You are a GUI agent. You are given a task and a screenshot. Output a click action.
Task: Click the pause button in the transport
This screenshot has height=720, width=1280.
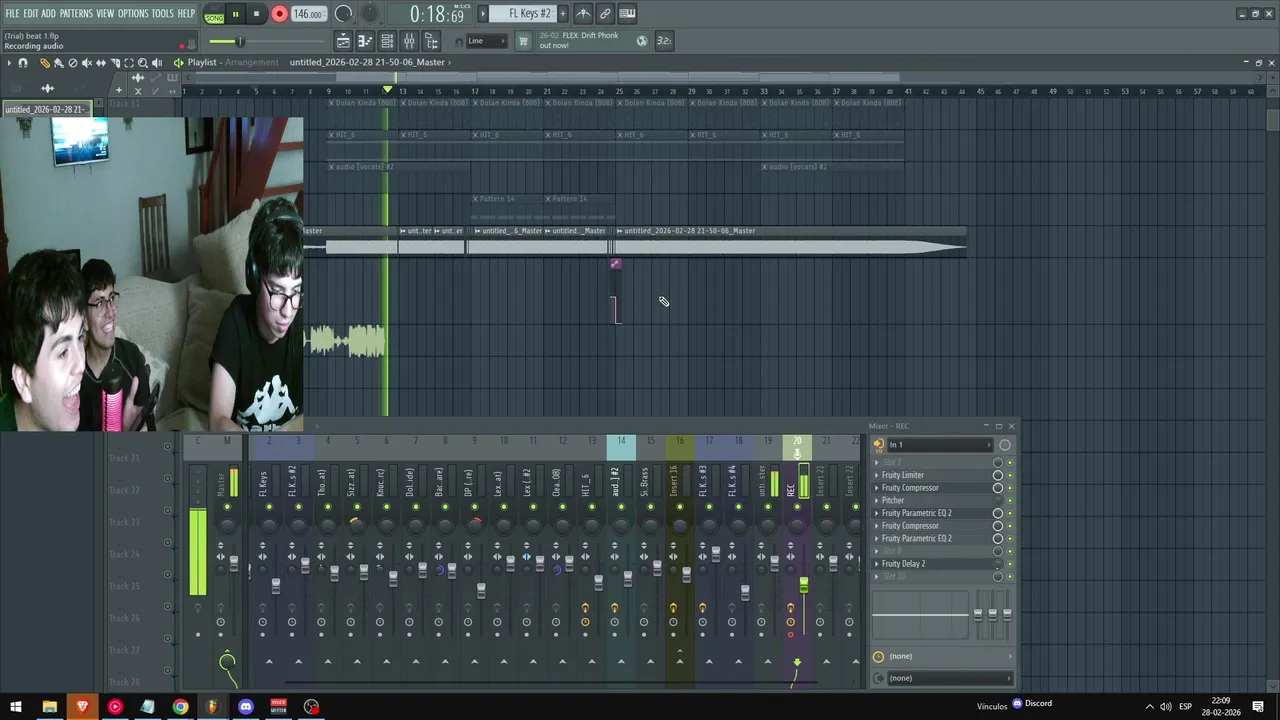[235, 14]
